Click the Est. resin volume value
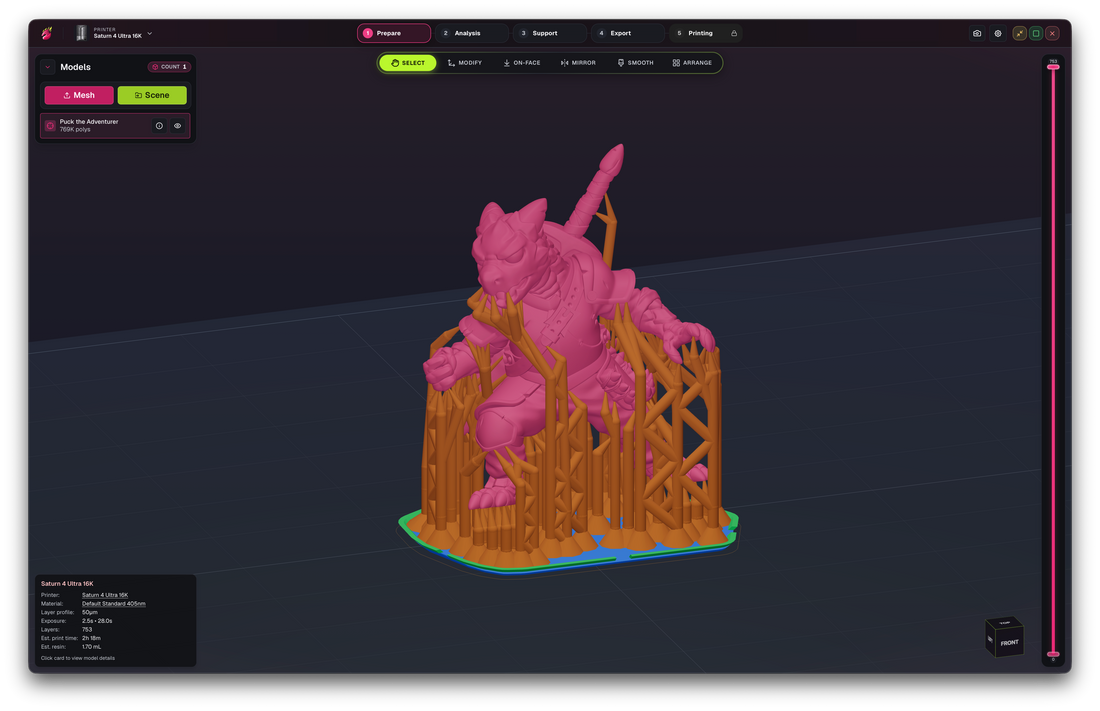Screen dimensions: 1100x711 tap(91, 647)
